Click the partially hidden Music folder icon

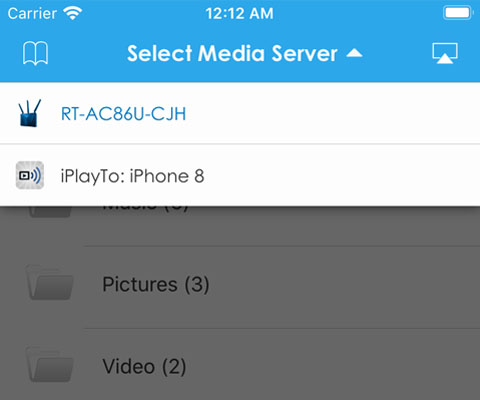coord(50,212)
